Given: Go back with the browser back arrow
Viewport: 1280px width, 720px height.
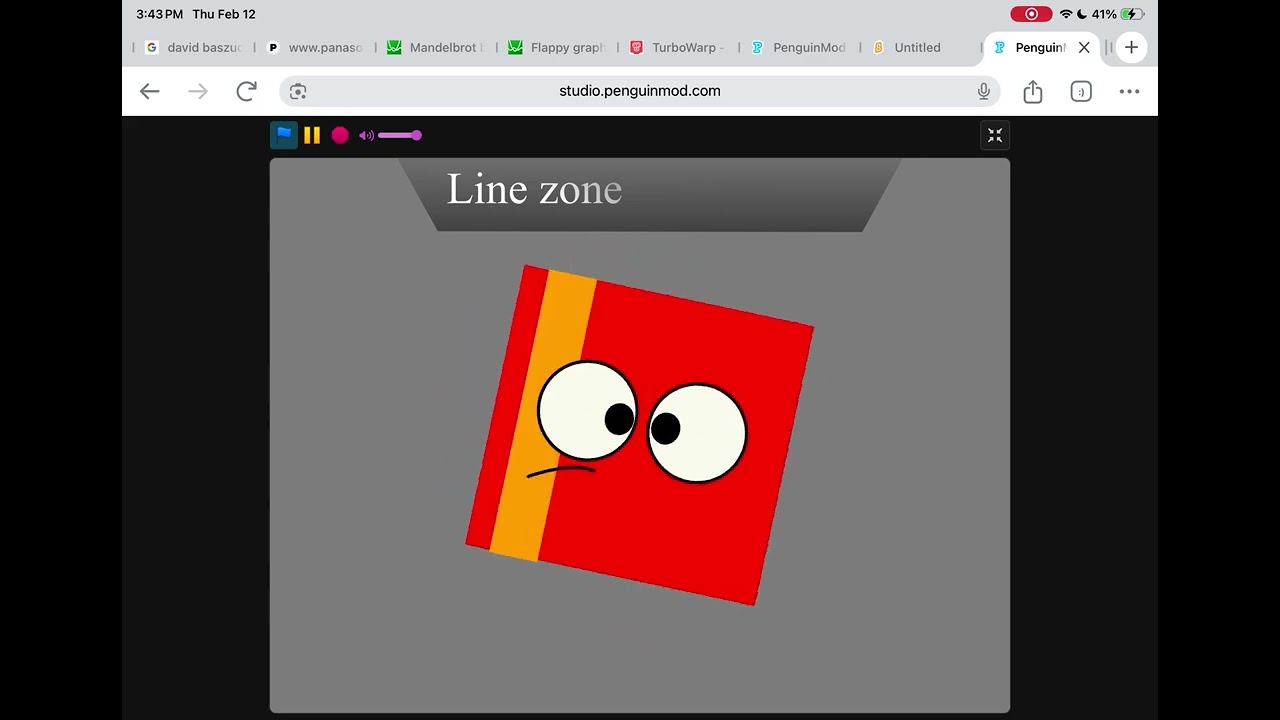Looking at the screenshot, I should pos(149,91).
